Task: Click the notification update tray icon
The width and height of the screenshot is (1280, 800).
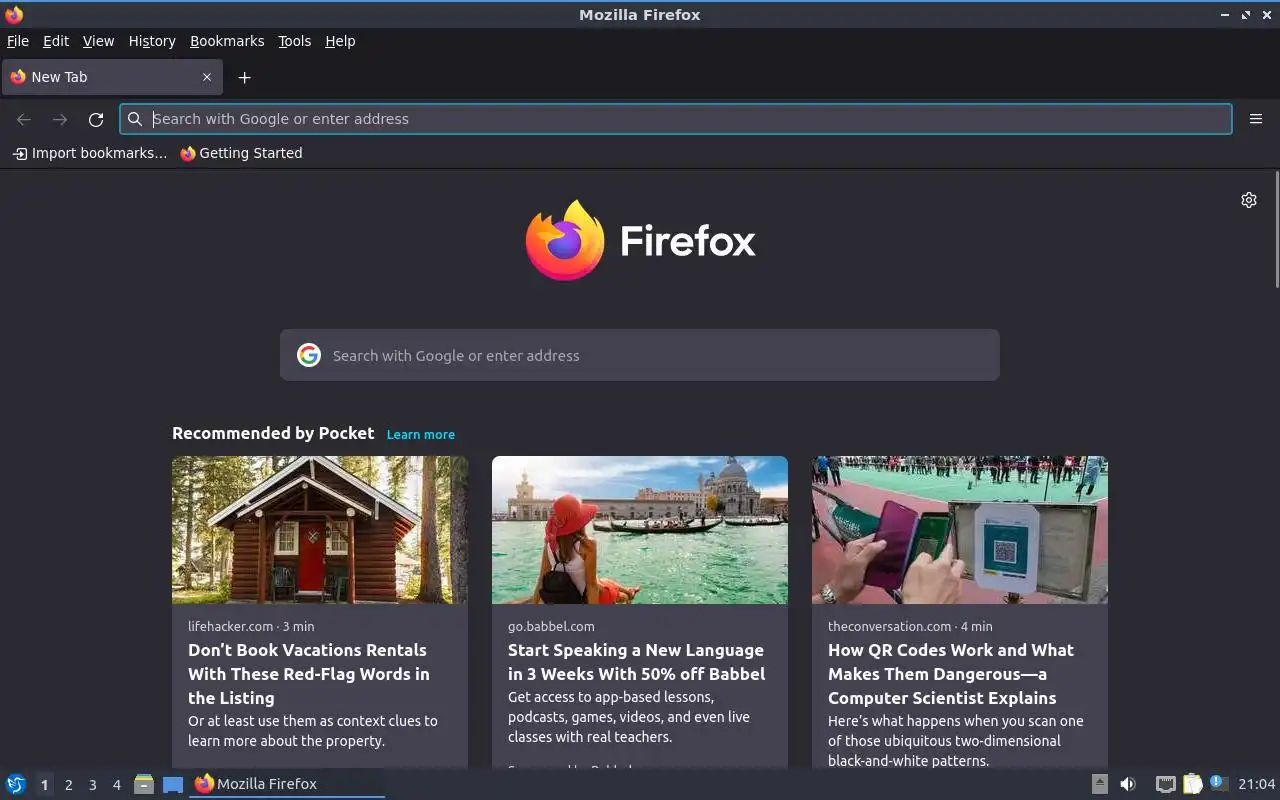Action: click(1218, 783)
